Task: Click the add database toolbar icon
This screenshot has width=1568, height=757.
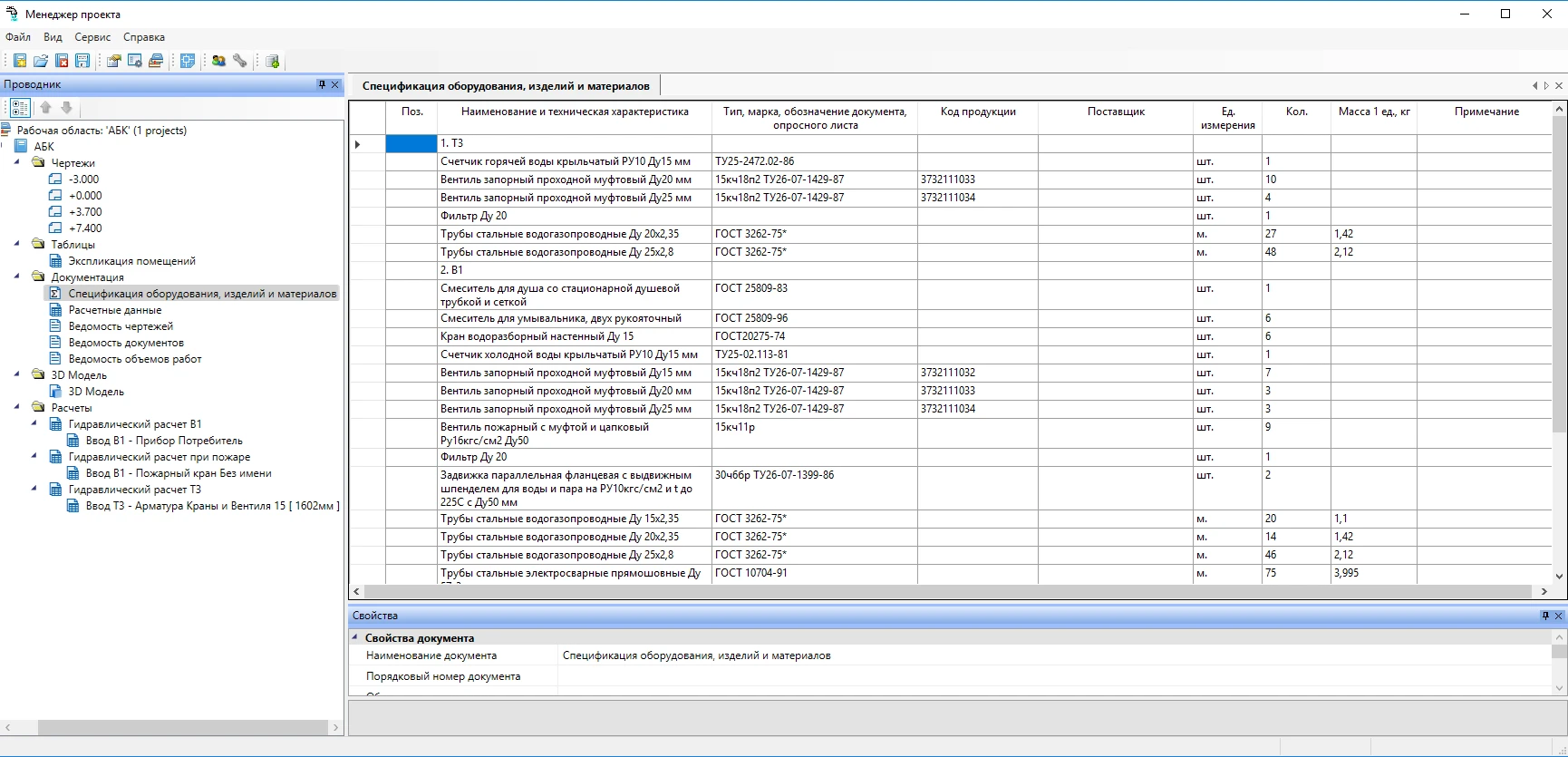Action: pyautogui.click(x=273, y=61)
